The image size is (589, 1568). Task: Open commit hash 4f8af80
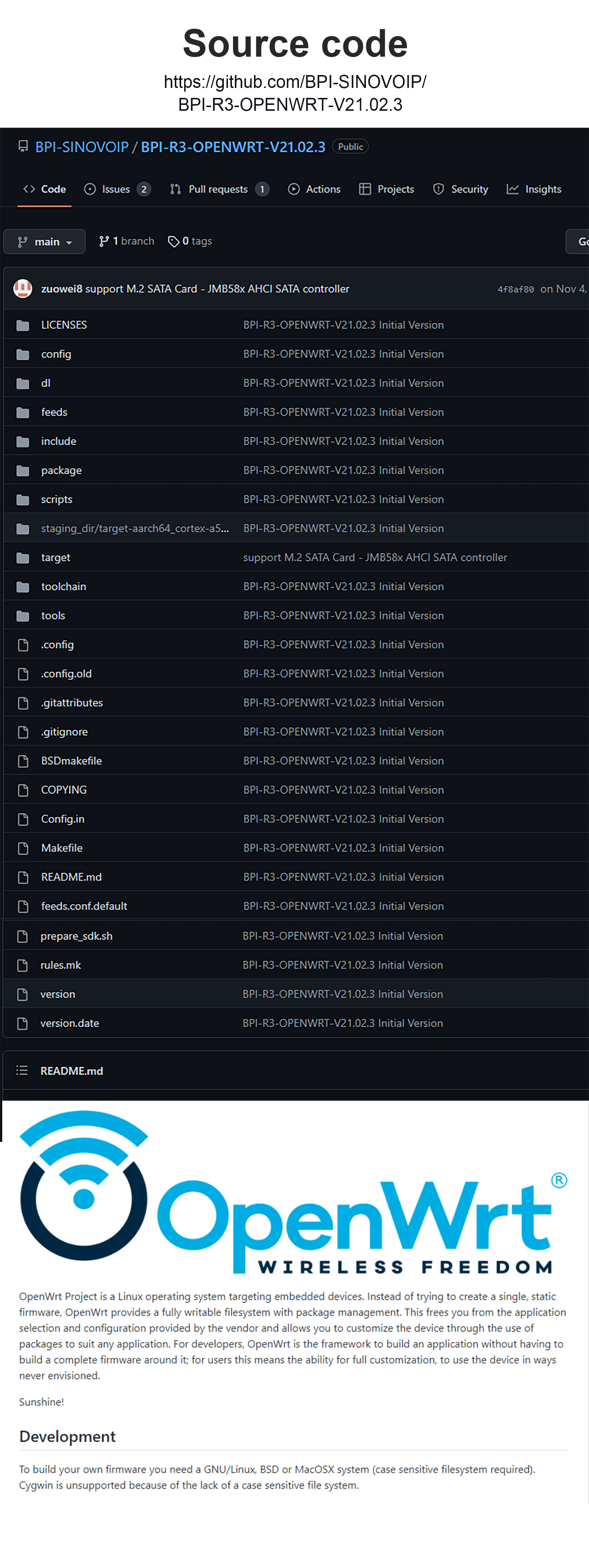pos(515,289)
